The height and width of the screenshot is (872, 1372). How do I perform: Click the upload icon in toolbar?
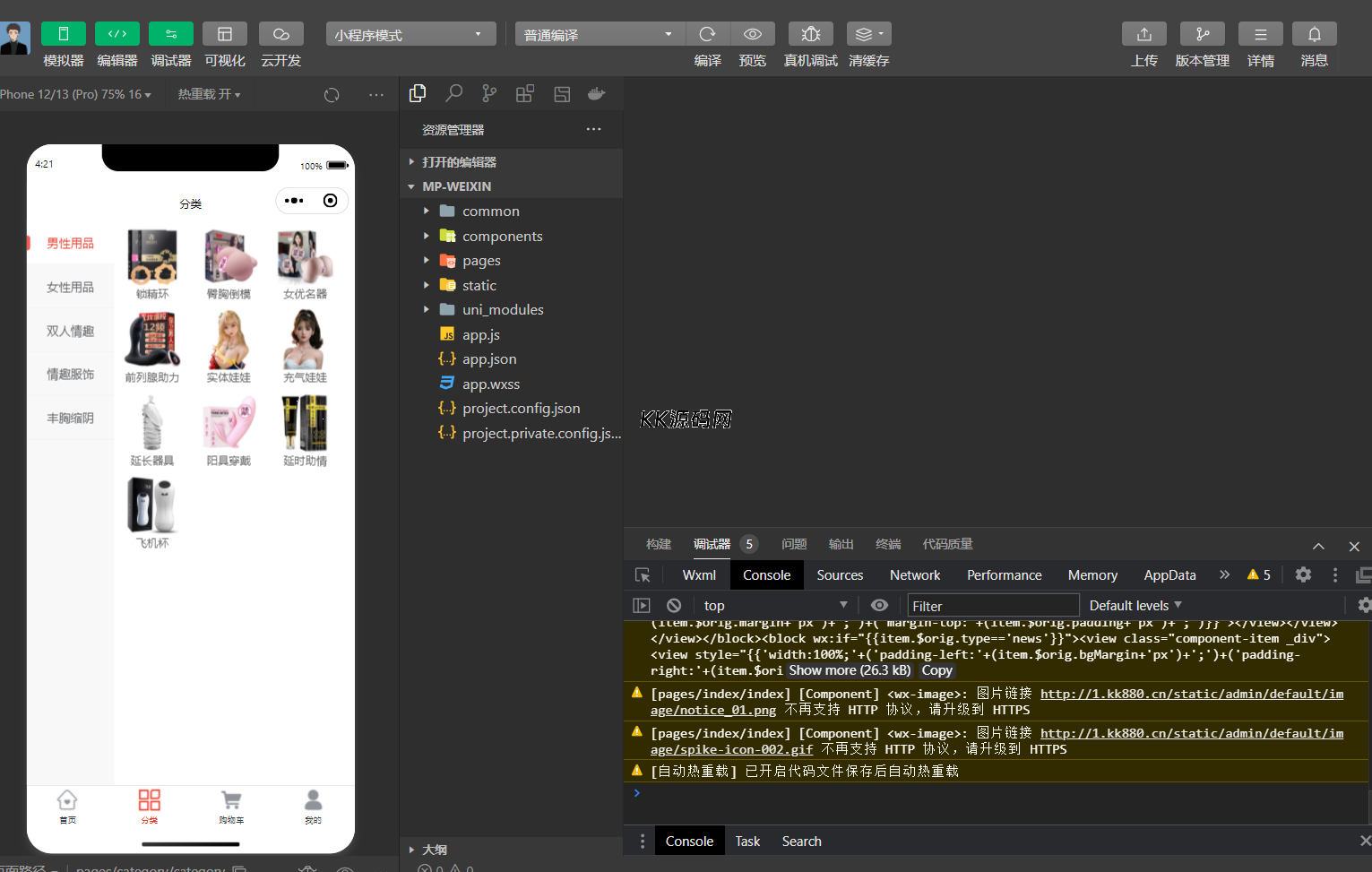tap(1143, 34)
